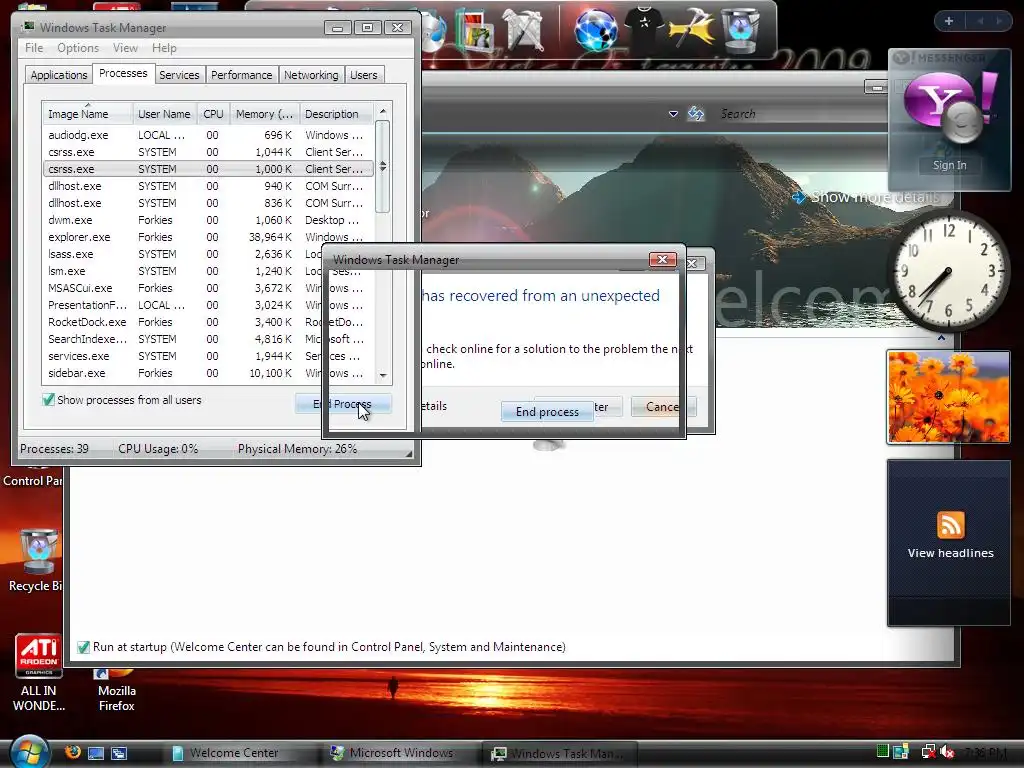This screenshot has height=768, width=1024.
Task: Sort processes by Memory column header
Action: pyautogui.click(x=264, y=114)
